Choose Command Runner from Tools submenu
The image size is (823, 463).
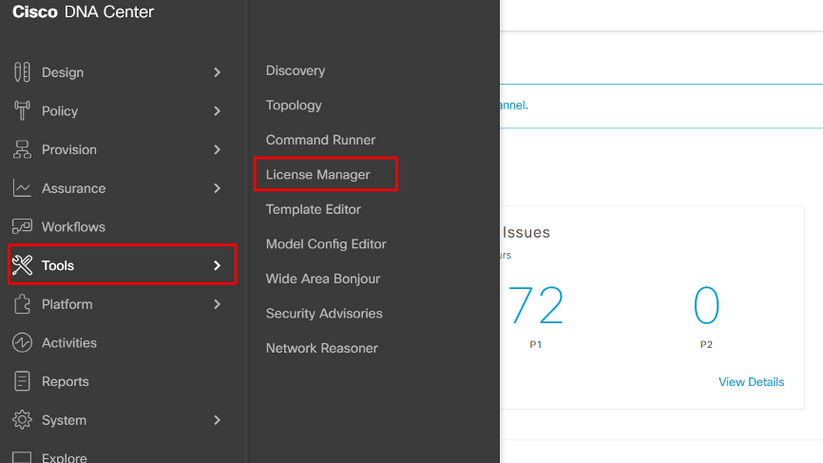[320, 140]
